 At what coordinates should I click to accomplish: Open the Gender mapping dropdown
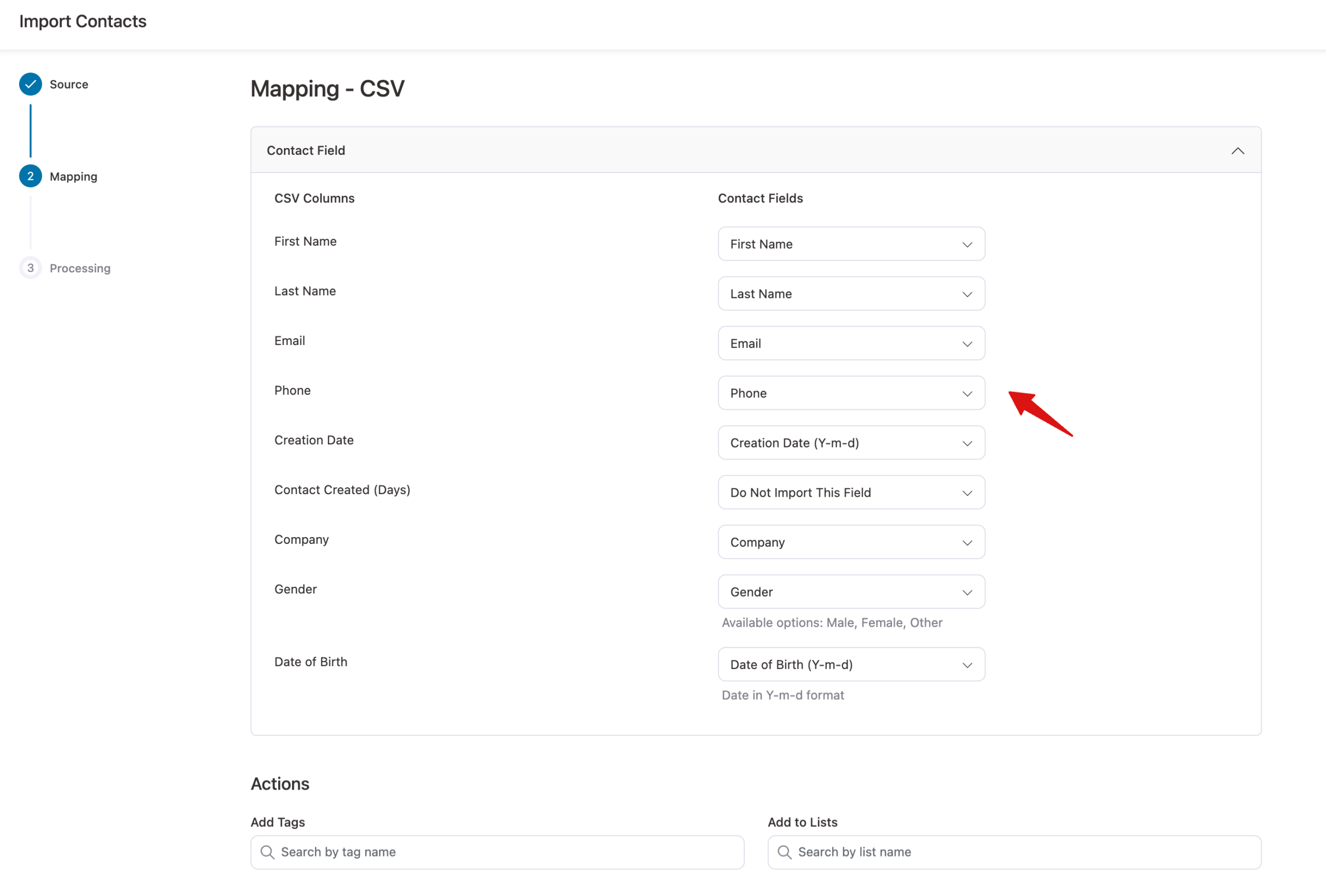851,591
